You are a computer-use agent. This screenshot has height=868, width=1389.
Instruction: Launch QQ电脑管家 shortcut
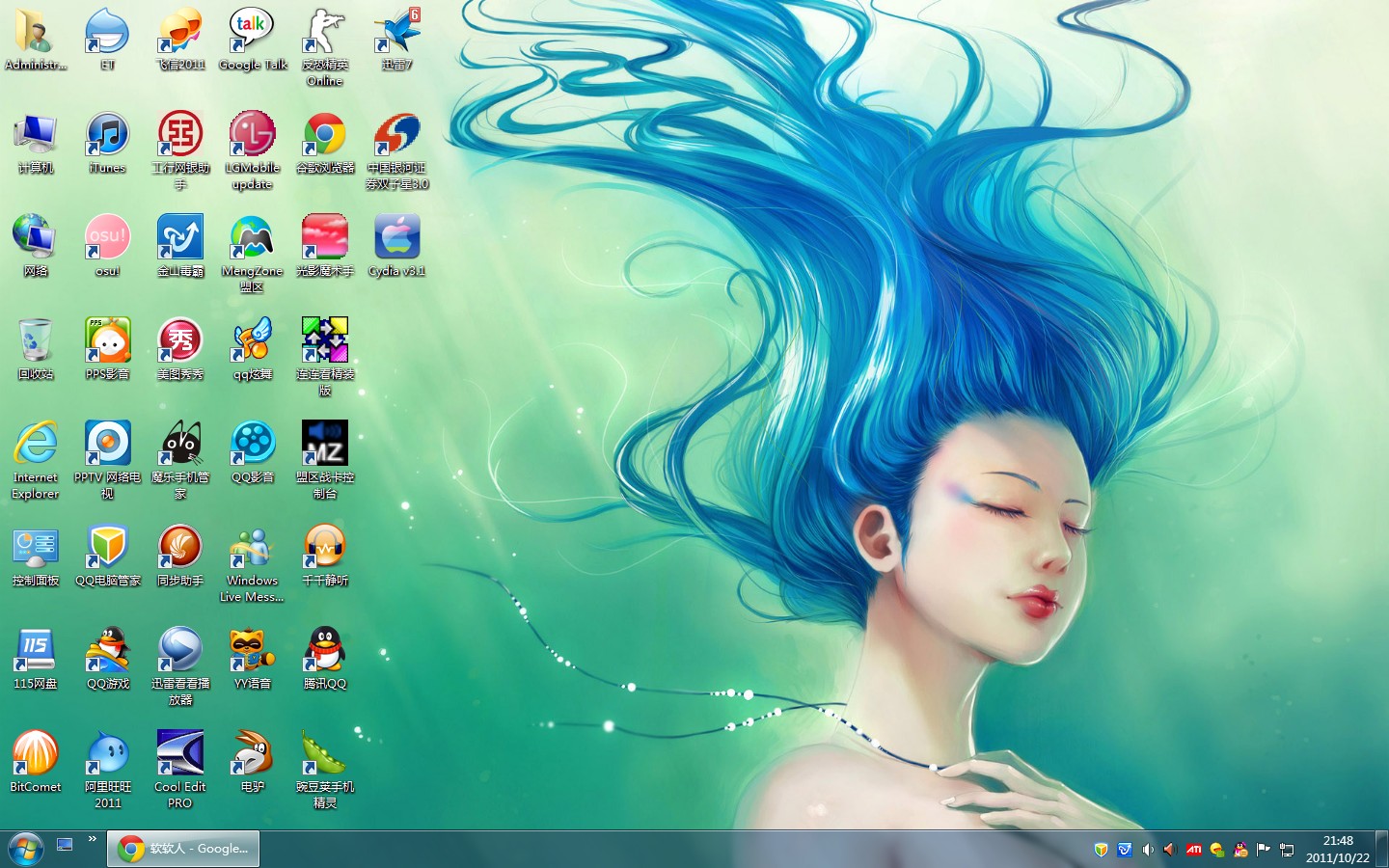[107, 556]
